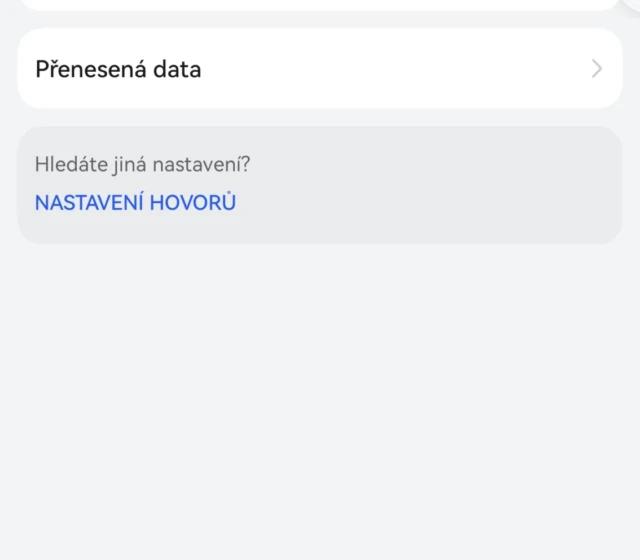Click the middle of the Přenesená data card
640x560 pixels.
pyautogui.click(x=320, y=69)
